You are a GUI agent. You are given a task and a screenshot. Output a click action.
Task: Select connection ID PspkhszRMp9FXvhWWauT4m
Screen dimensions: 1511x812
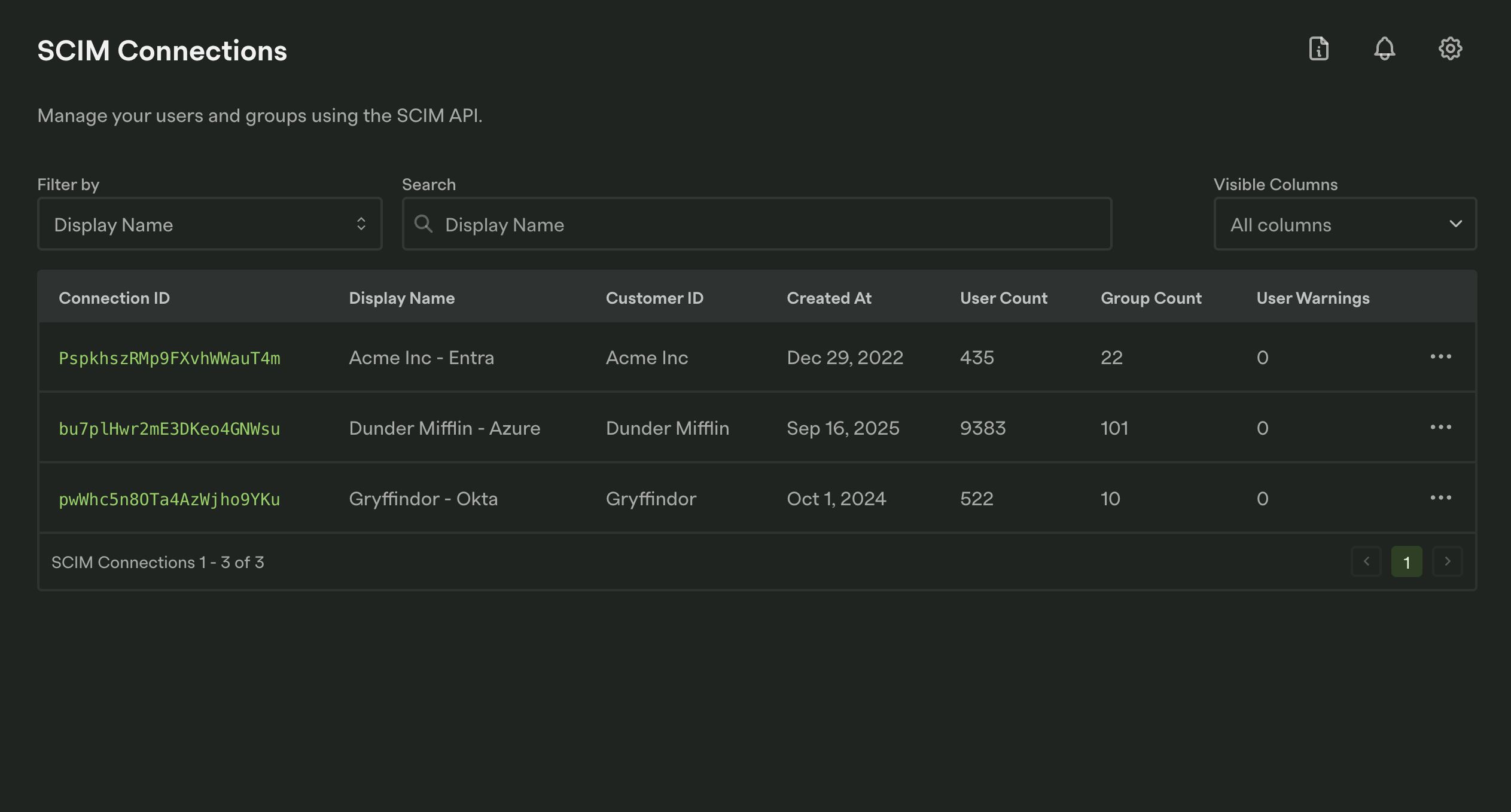tap(169, 357)
